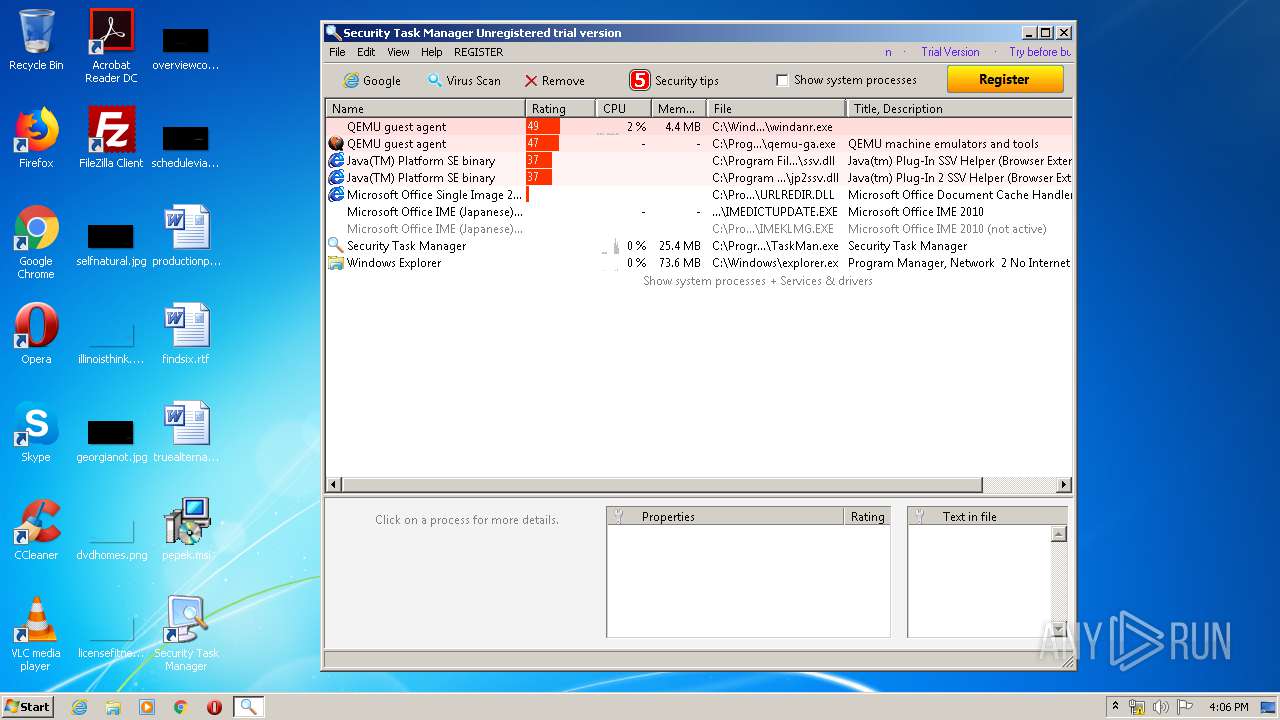
Task: Select Microsoft Office IME IMEDICTUPDATE.EXE row
Action: [699, 212]
